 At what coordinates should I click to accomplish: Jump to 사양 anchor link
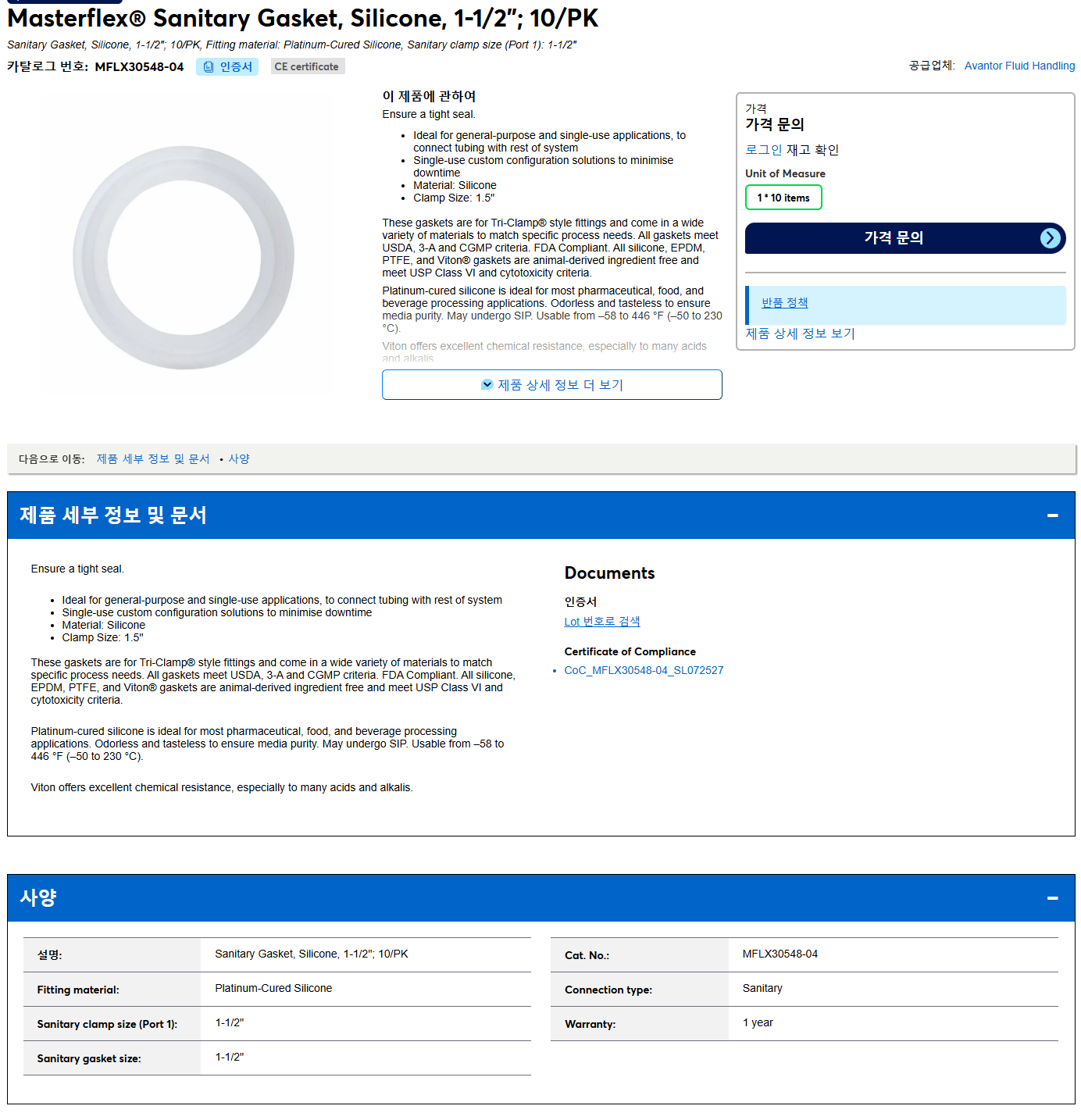tap(239, 459)
